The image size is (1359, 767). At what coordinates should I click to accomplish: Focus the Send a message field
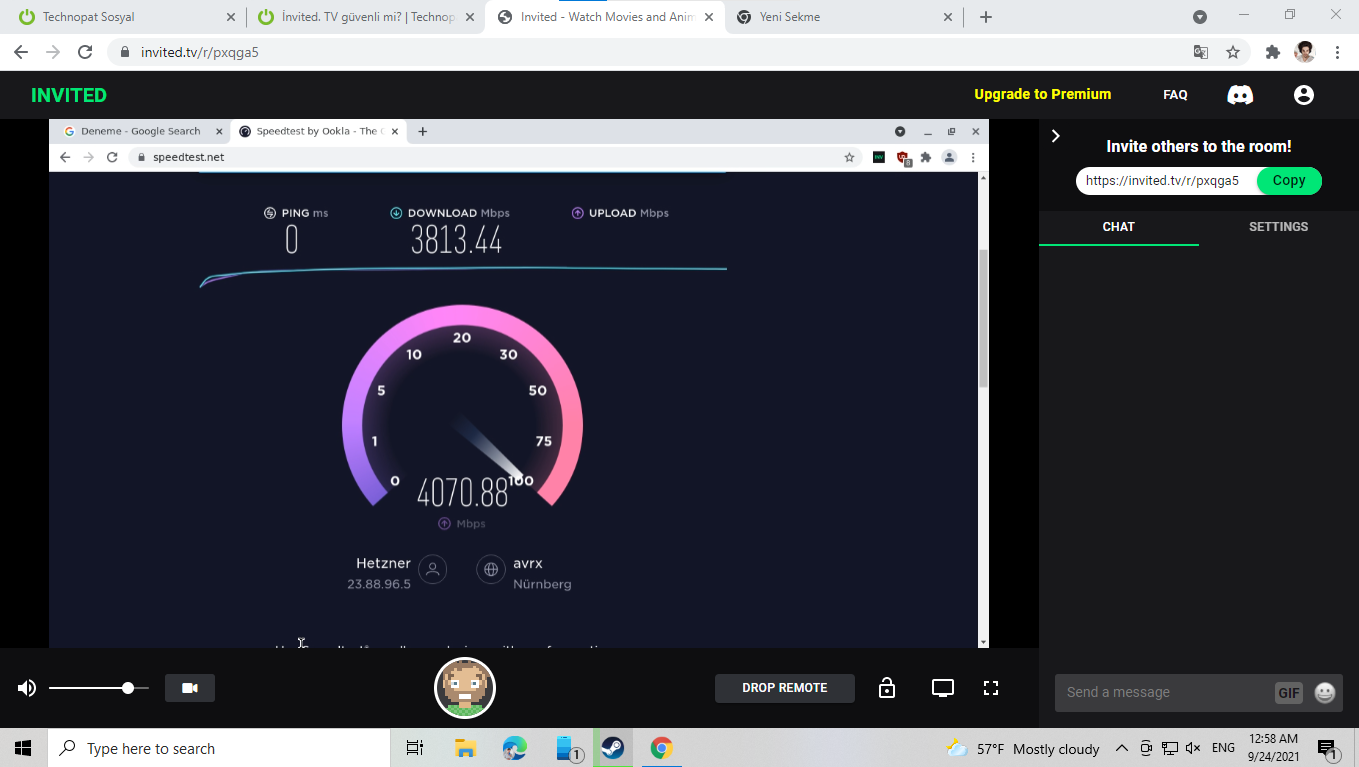click(1165, 692)
